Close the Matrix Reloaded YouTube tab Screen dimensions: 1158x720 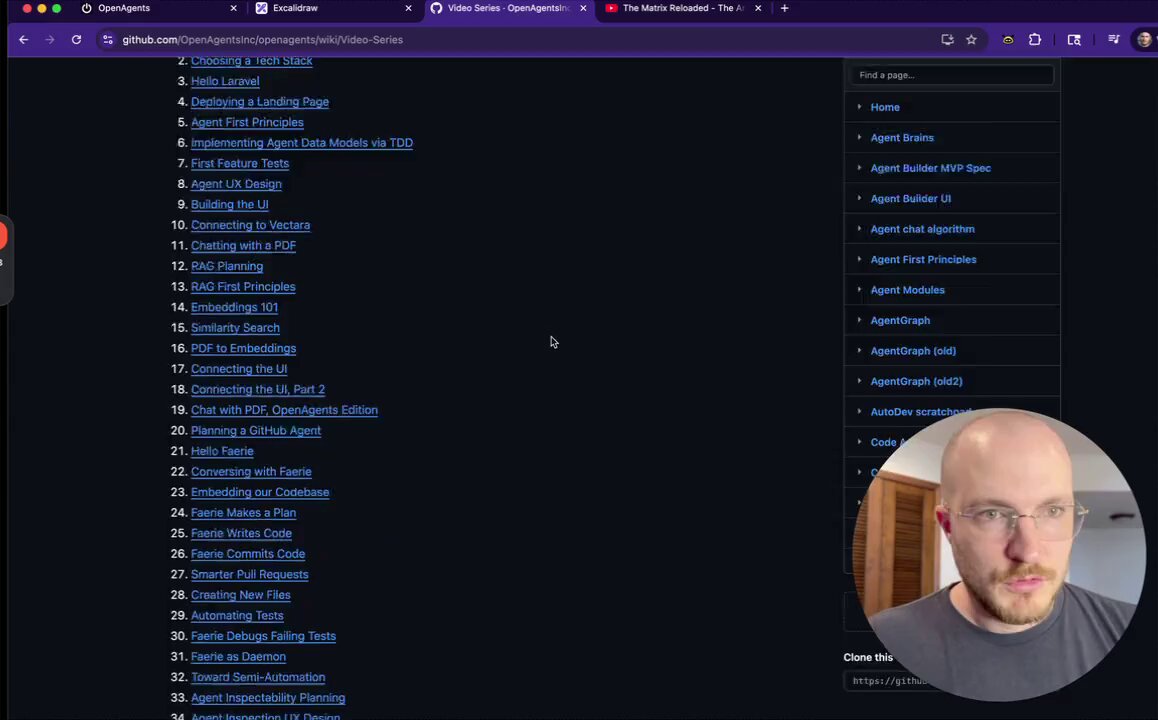pyautogui.click(x=758, y=8)
